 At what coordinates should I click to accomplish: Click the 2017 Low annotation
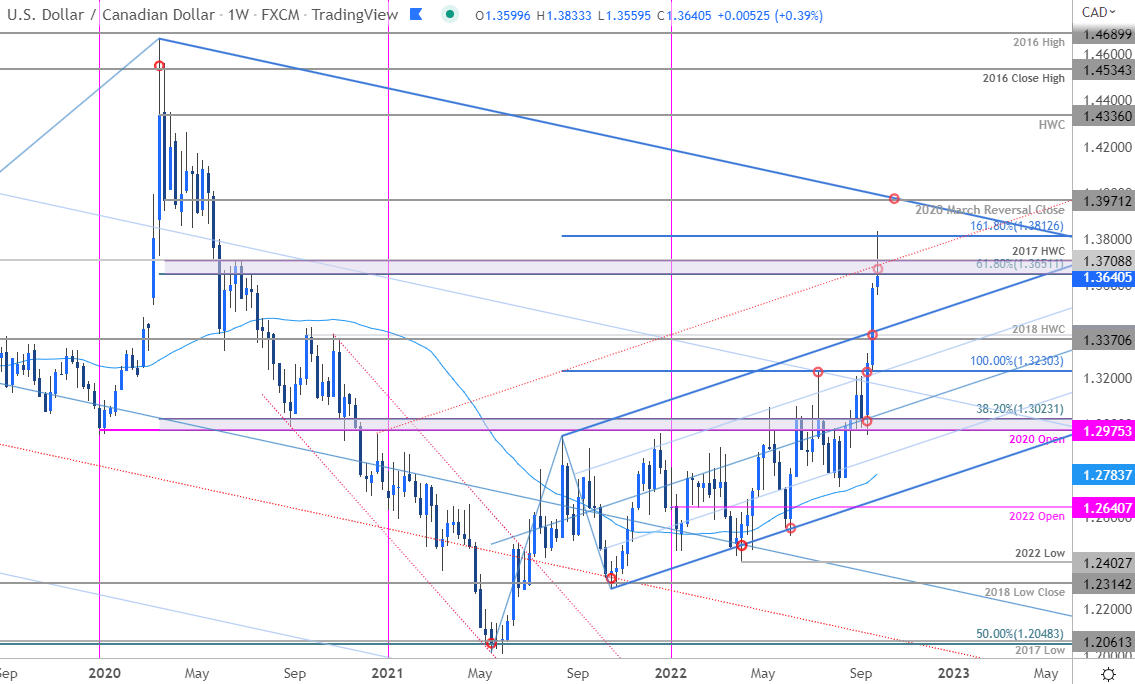tap(1039, 650)
